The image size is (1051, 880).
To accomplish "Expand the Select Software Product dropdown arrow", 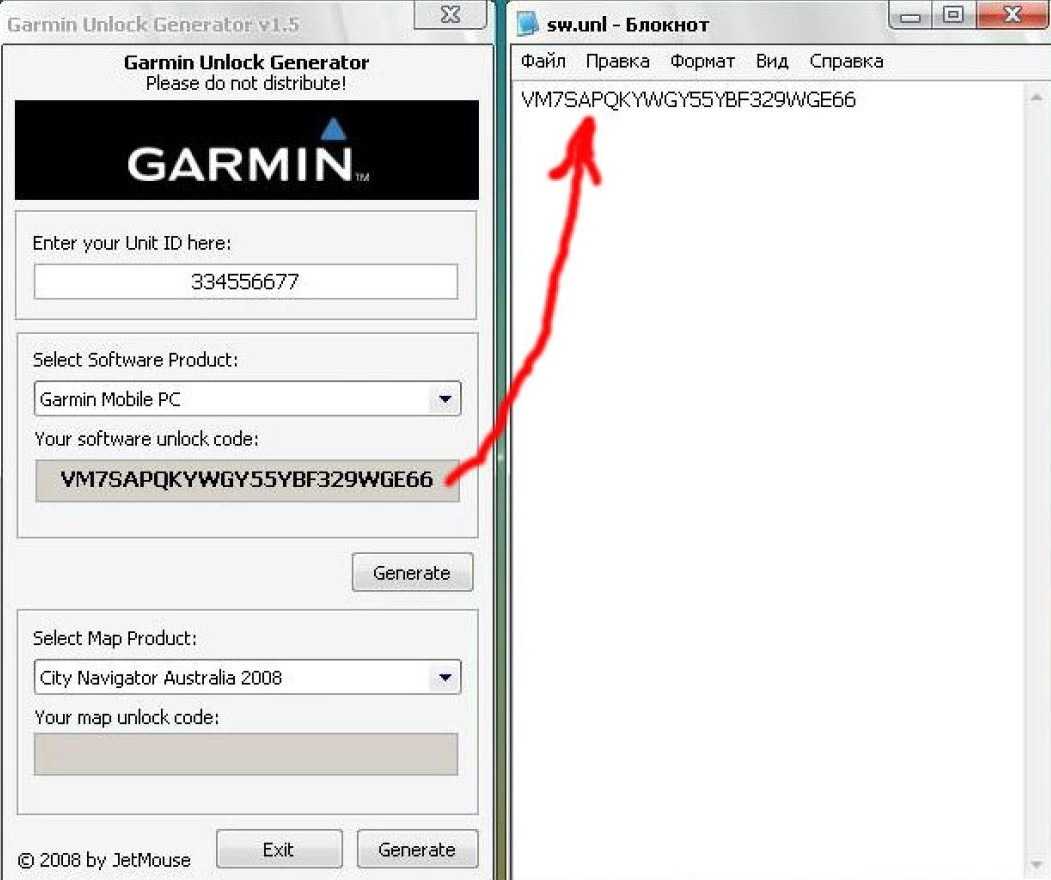I will (x=444, y=399).
